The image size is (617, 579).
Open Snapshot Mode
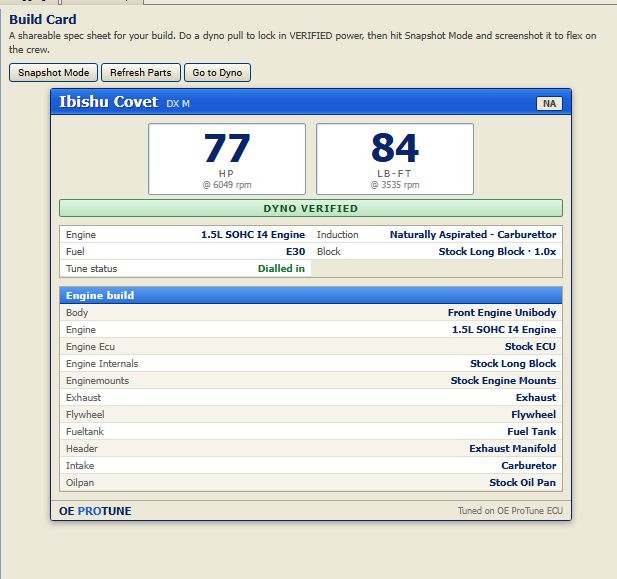[x=53, y=72]
